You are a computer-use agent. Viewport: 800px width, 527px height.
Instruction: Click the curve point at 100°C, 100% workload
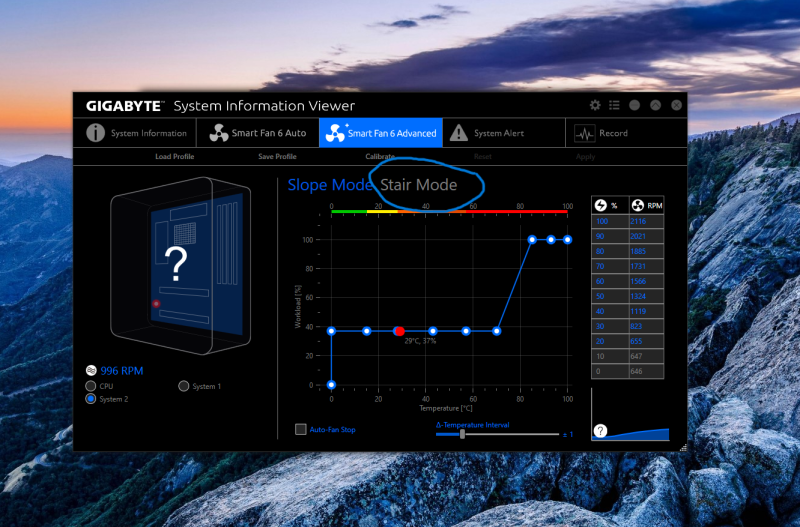[x=567, y=239]
